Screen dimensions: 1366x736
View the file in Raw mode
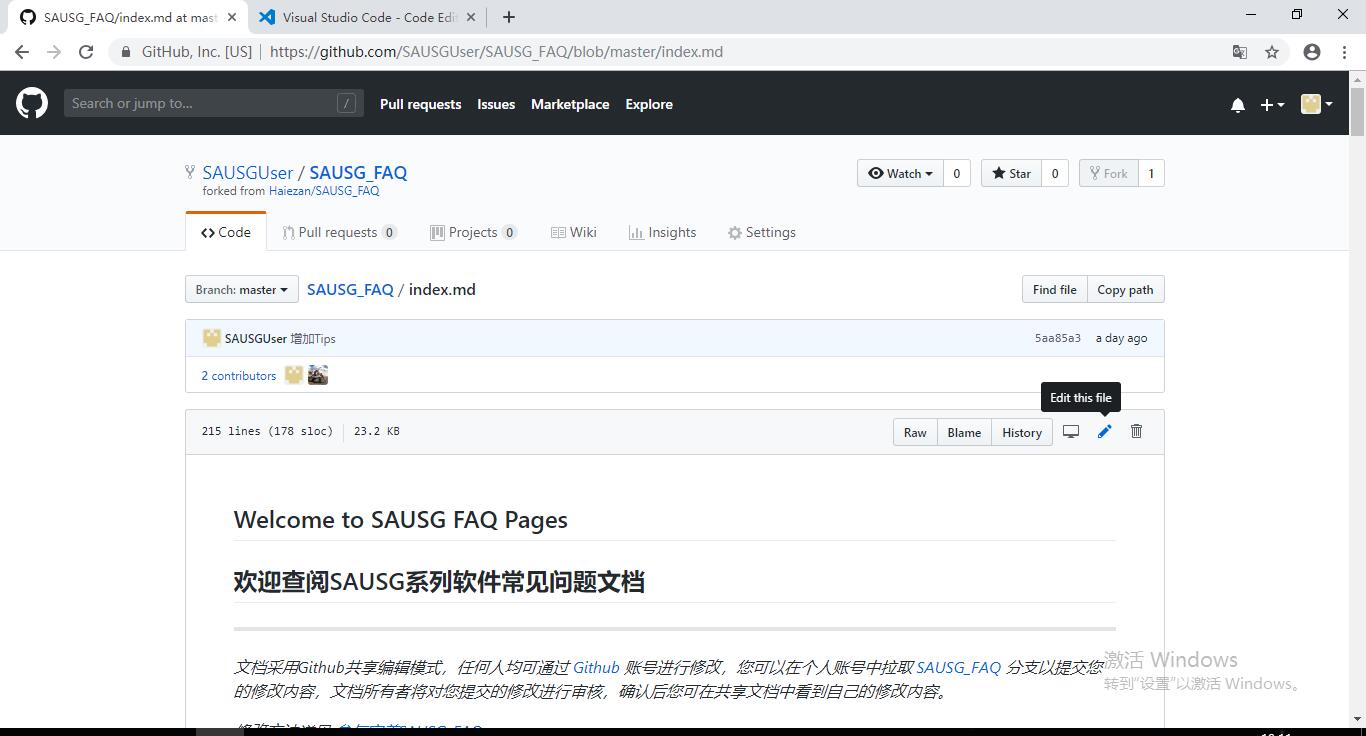914,431
